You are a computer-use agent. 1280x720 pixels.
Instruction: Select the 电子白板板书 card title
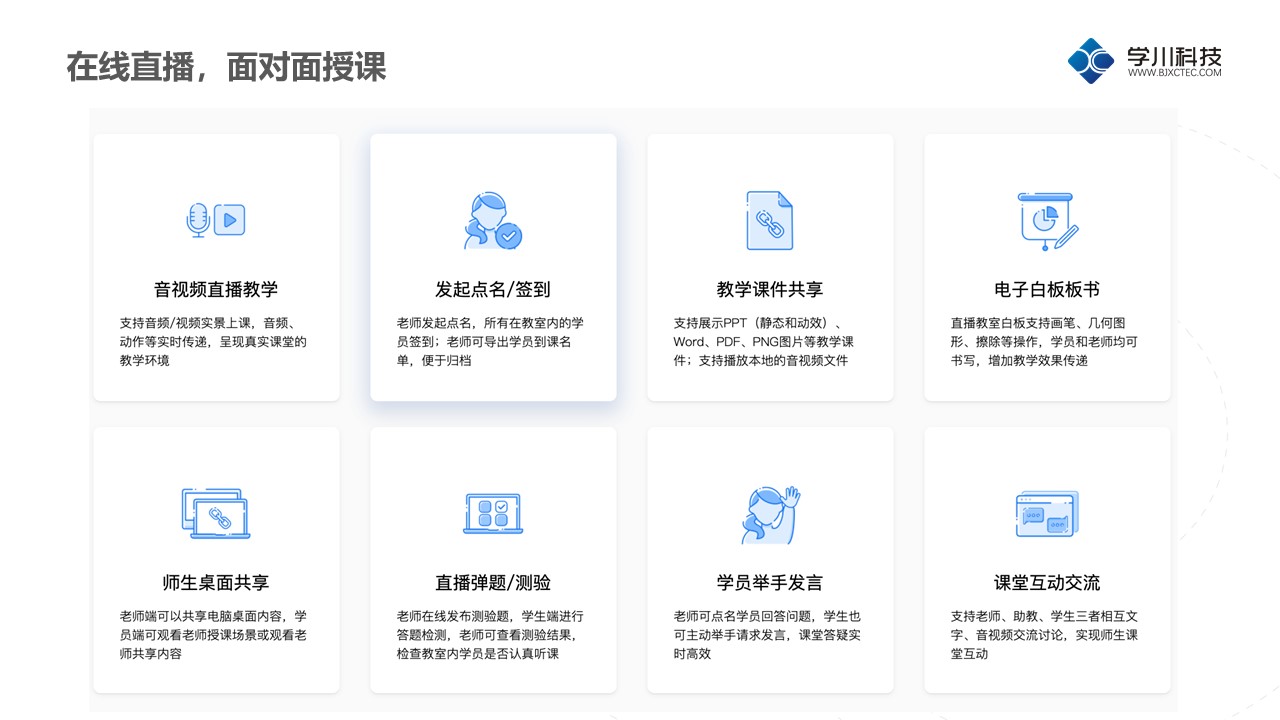(x=1047, y=290)
